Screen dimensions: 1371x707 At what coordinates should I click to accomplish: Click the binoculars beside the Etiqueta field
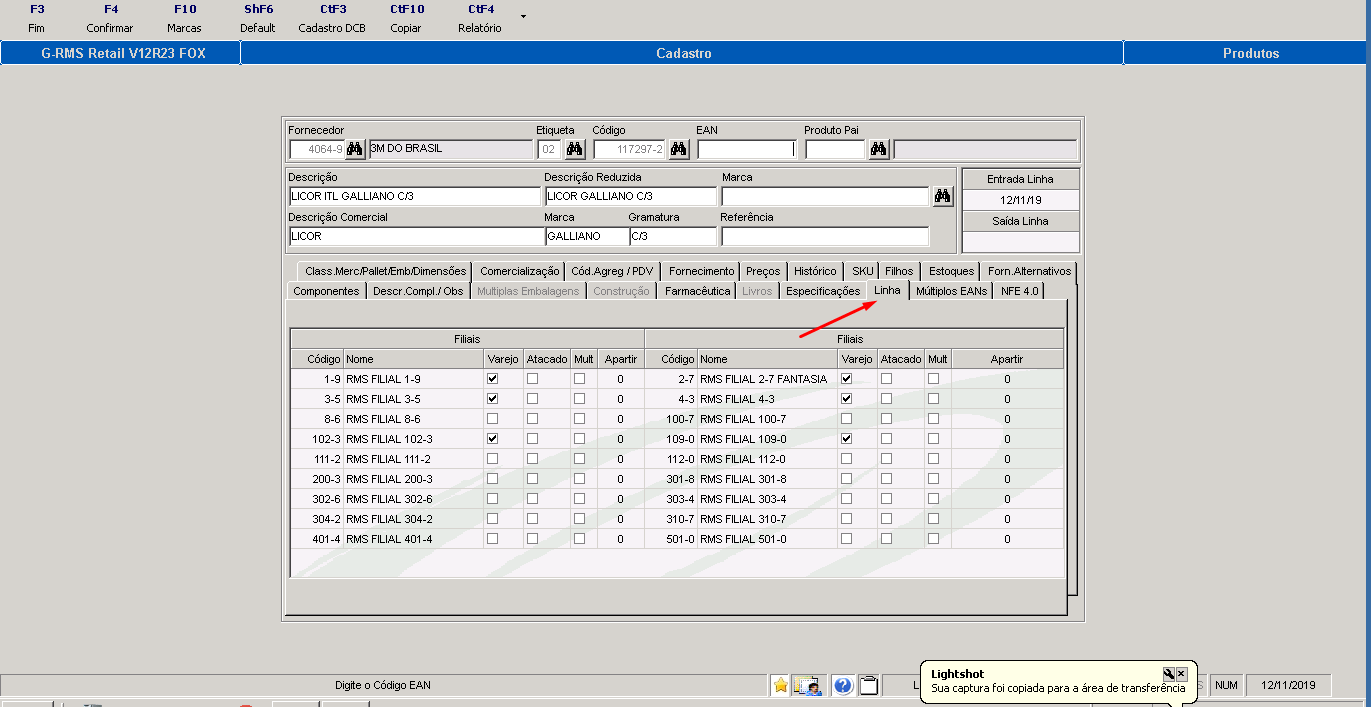click(x=574, y=149)
